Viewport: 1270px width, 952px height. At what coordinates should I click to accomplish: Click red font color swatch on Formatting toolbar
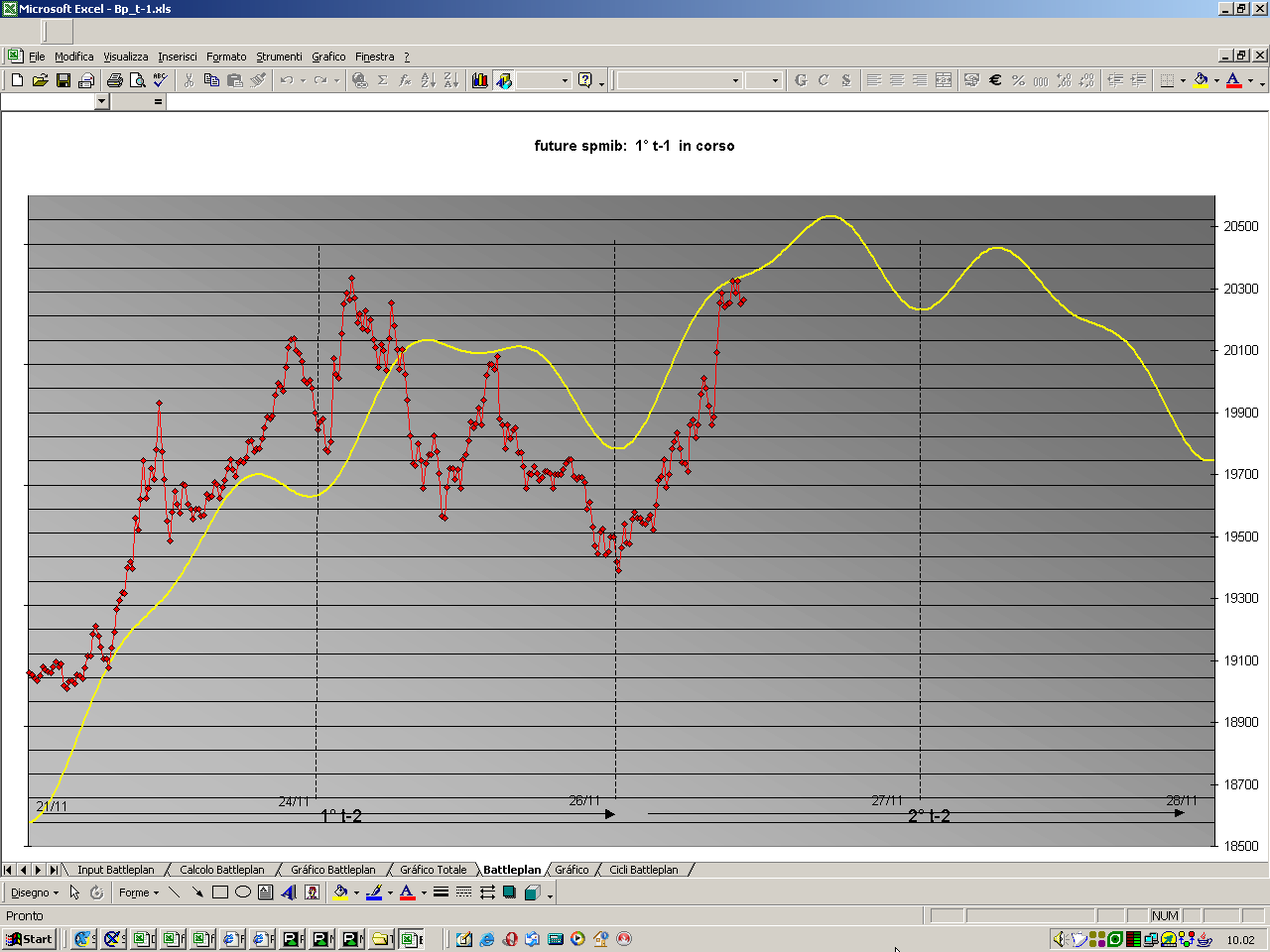(1234, 80)
